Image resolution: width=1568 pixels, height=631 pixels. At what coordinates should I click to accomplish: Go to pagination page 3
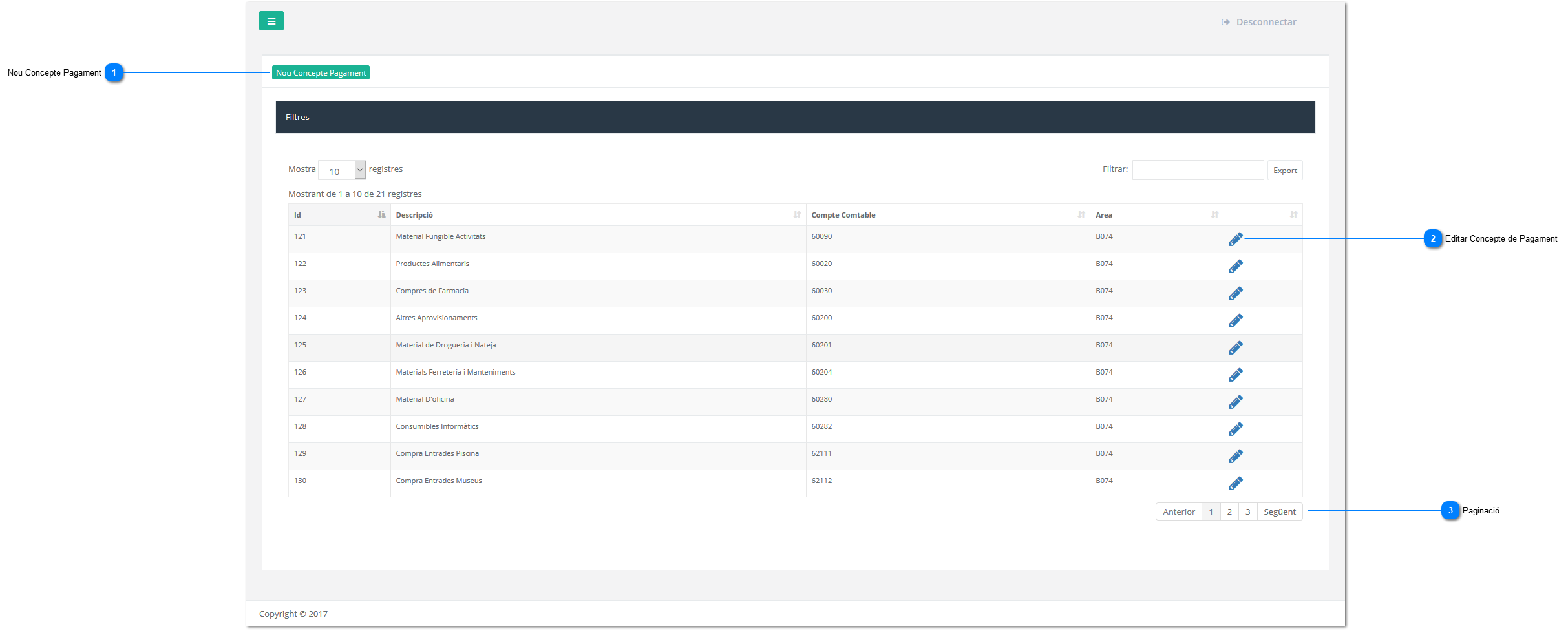click(x=1247, y=512)
